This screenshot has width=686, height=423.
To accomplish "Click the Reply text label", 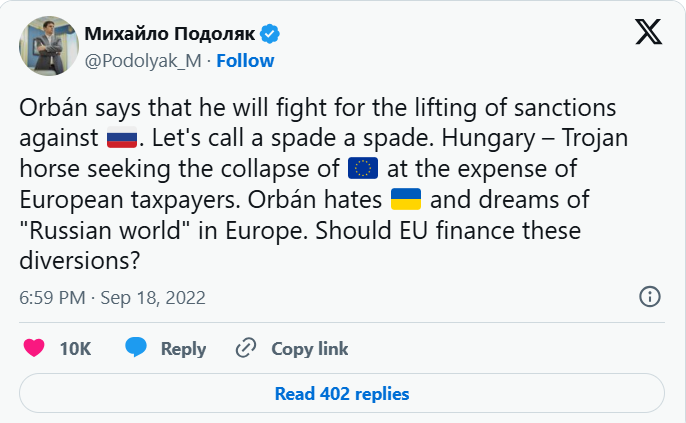I will (183, 348).
